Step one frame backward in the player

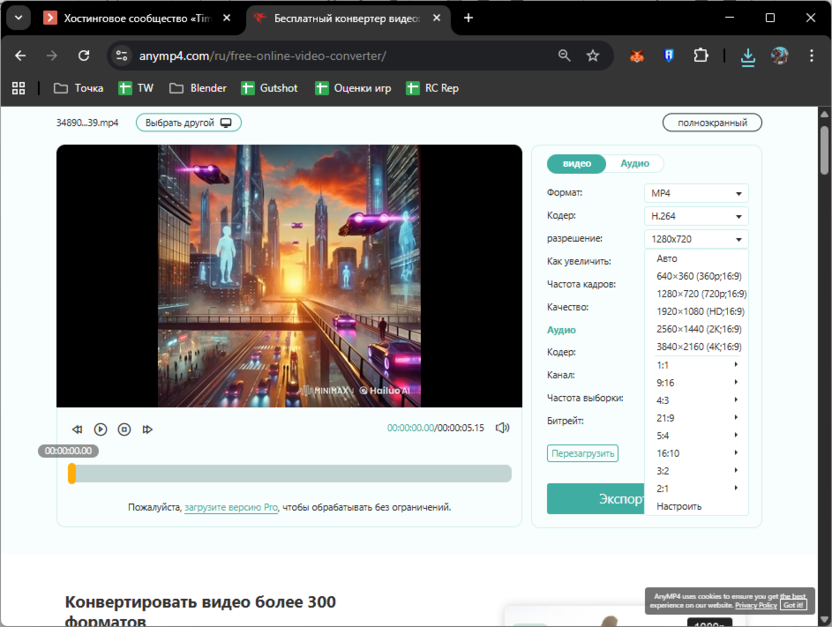pyautogui.click(x=76, y=429)
